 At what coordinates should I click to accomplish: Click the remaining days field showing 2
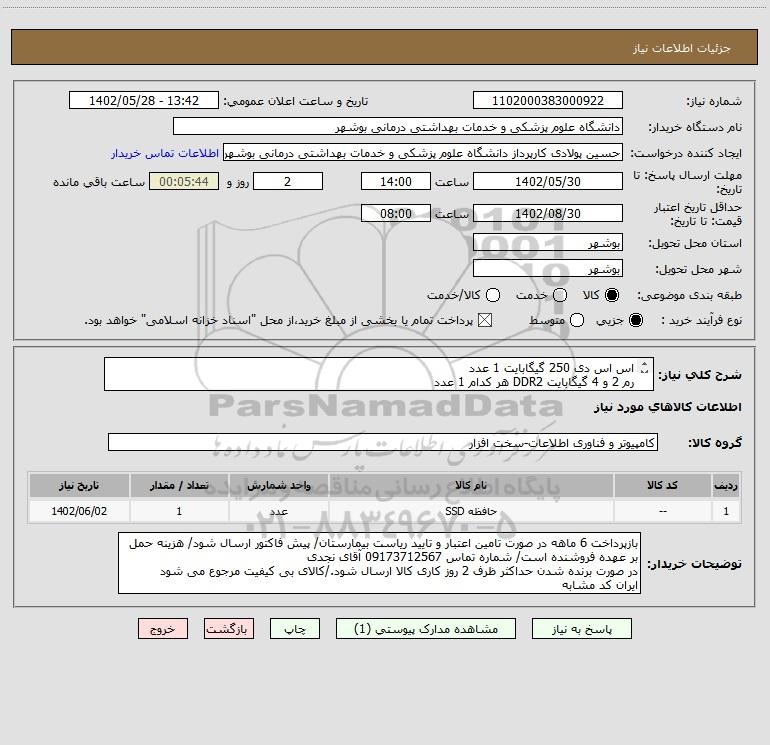(x=288, y=181)
